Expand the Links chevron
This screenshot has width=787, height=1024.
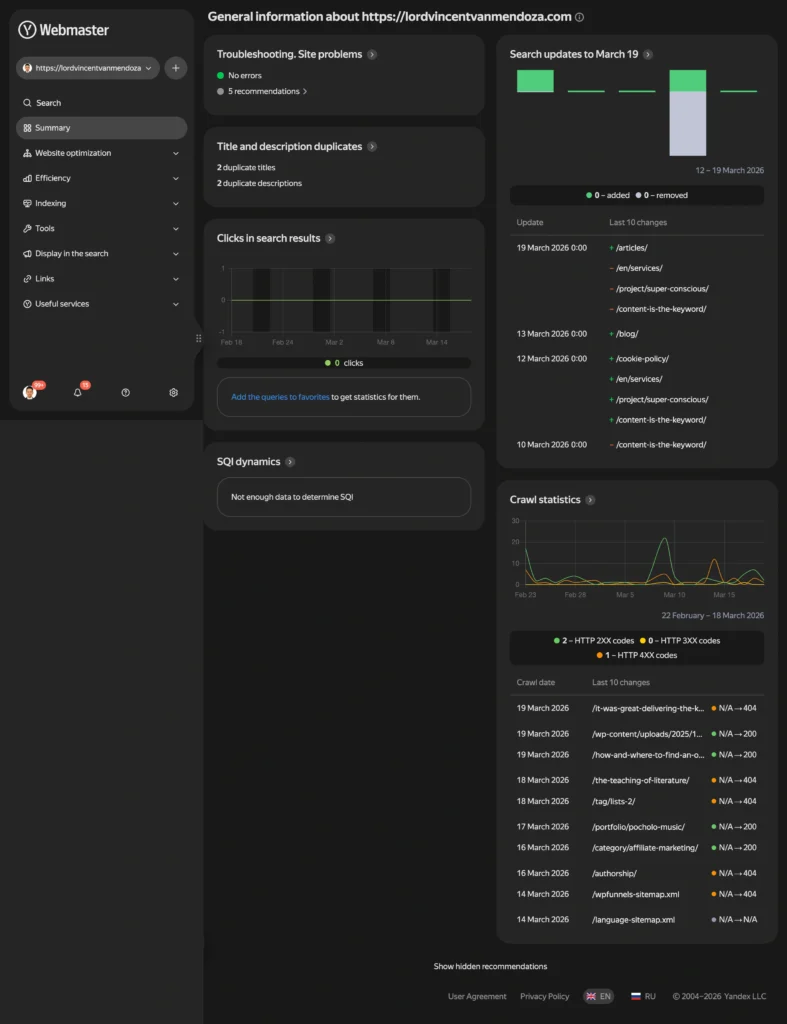click(x=176, y=279)
